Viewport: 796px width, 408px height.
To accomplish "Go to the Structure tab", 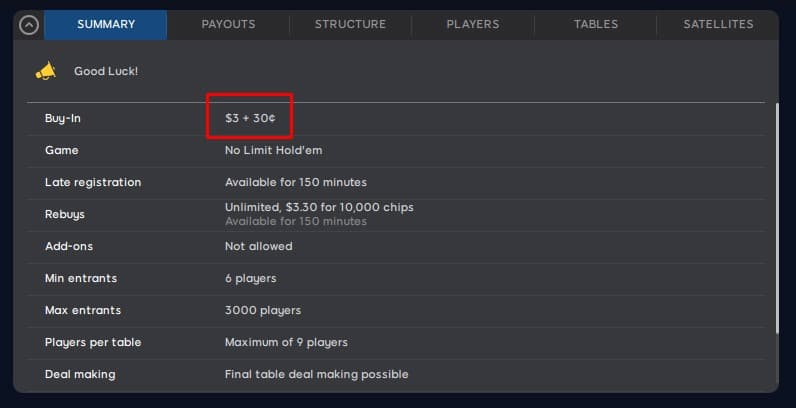I will (x=350, y=25).
